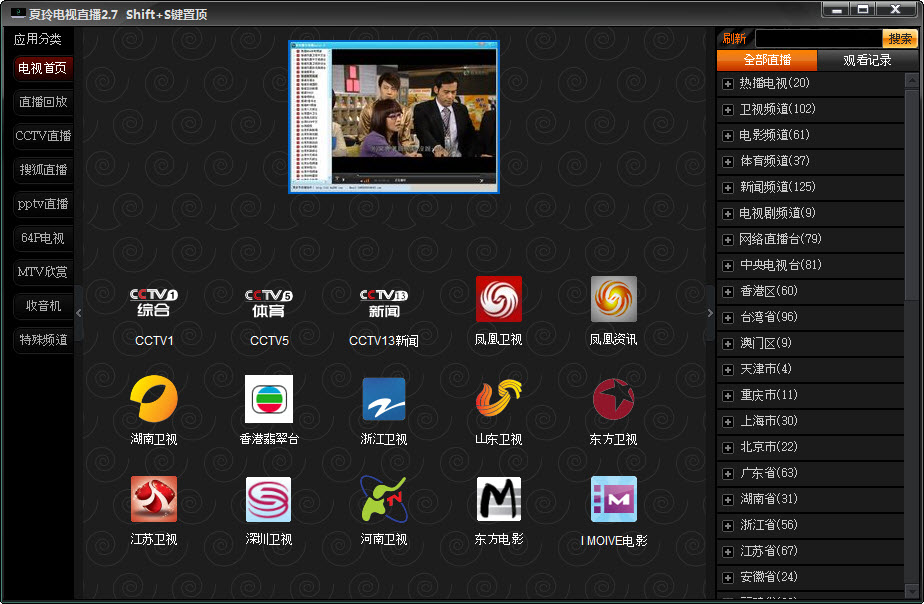The width and height of the screenshot is (924, 604).
Task: Expand the 体育频道(37) category
Action: click(x=728, y=161)
